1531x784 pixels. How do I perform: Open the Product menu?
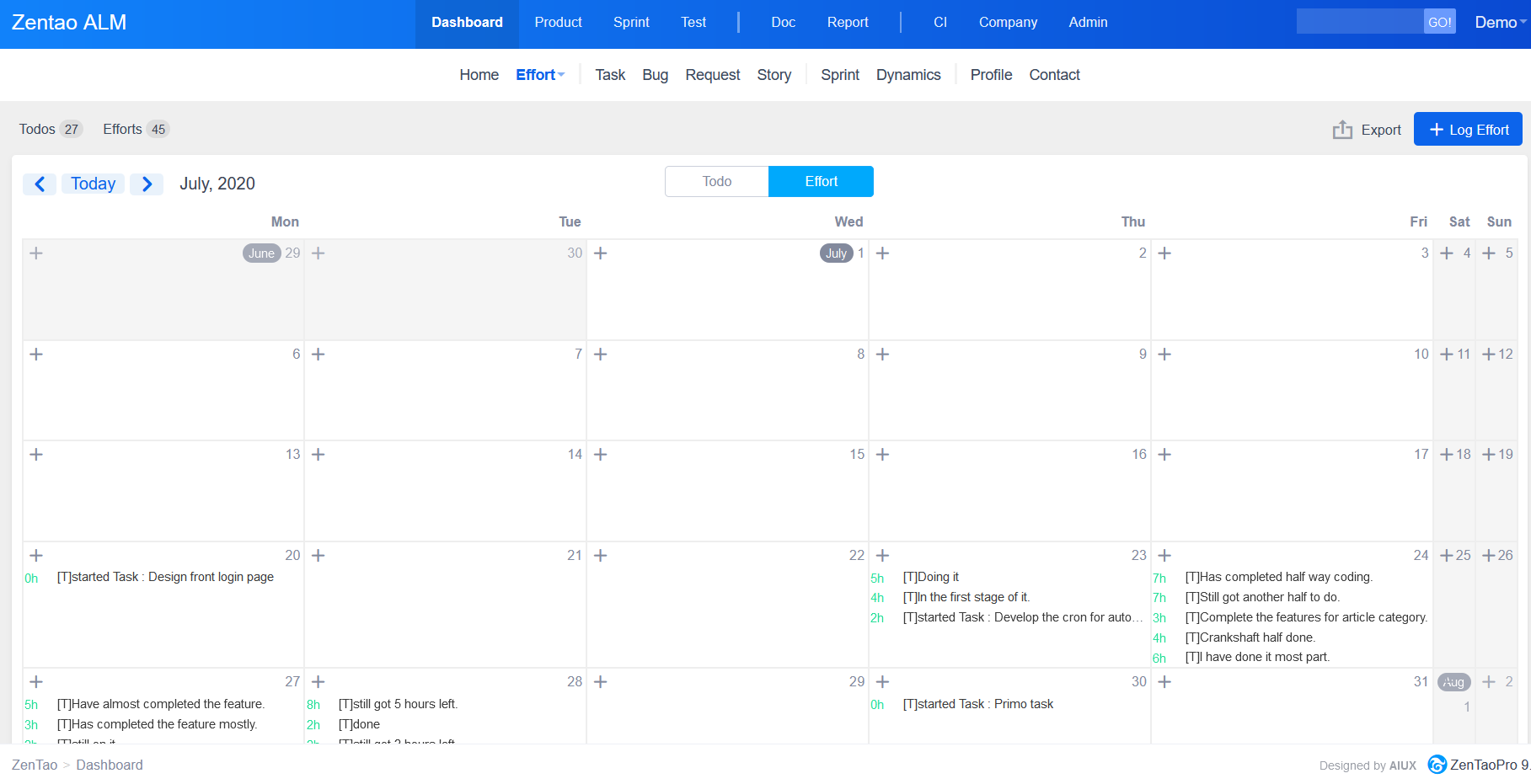click(558, 23)
